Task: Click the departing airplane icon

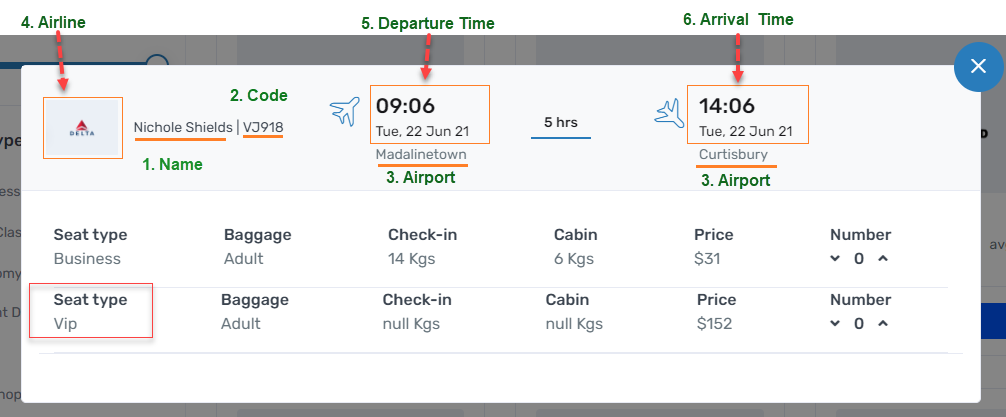Action: point(344,111)
